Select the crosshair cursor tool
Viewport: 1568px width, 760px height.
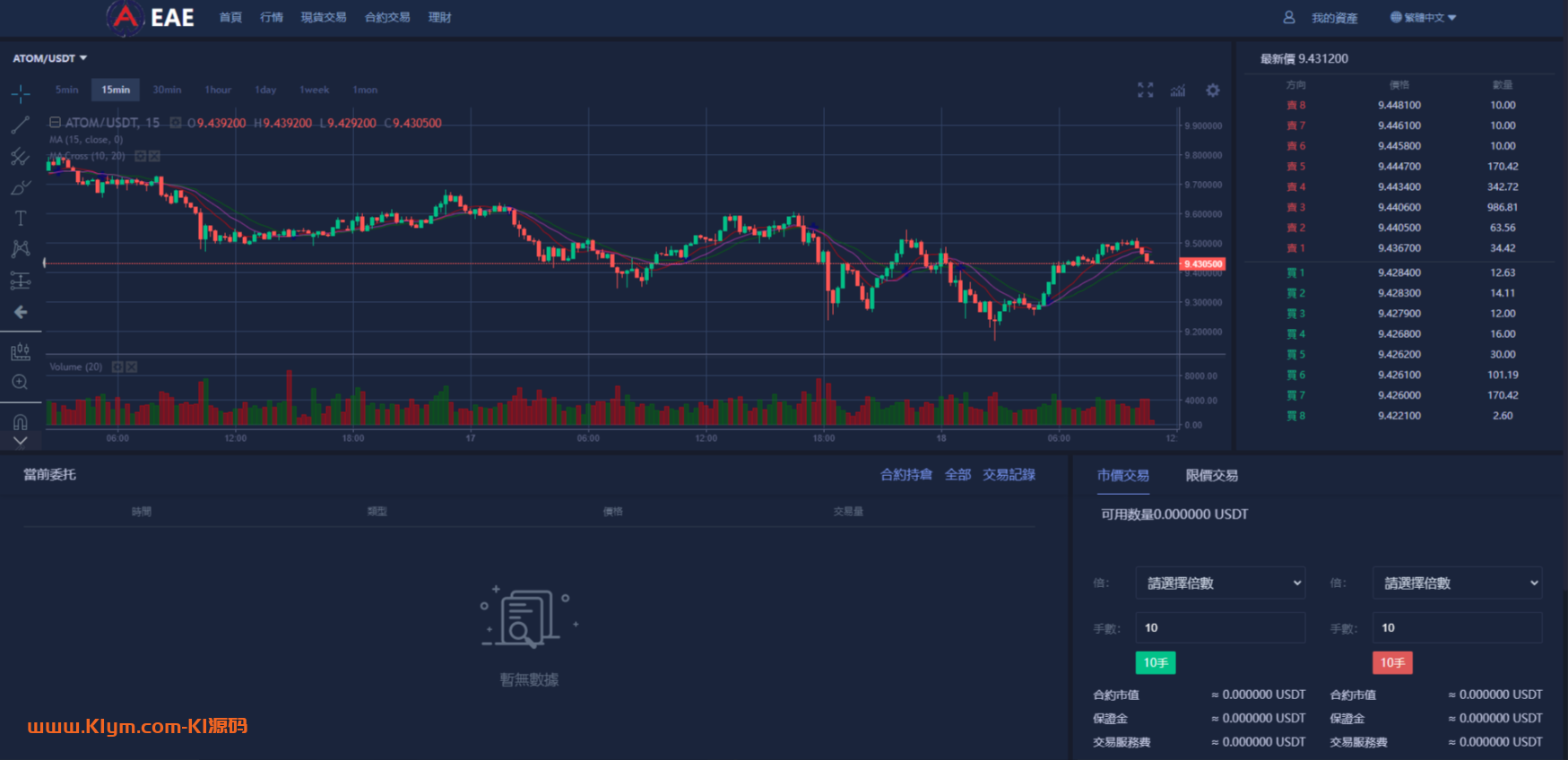tap(21, 93)
